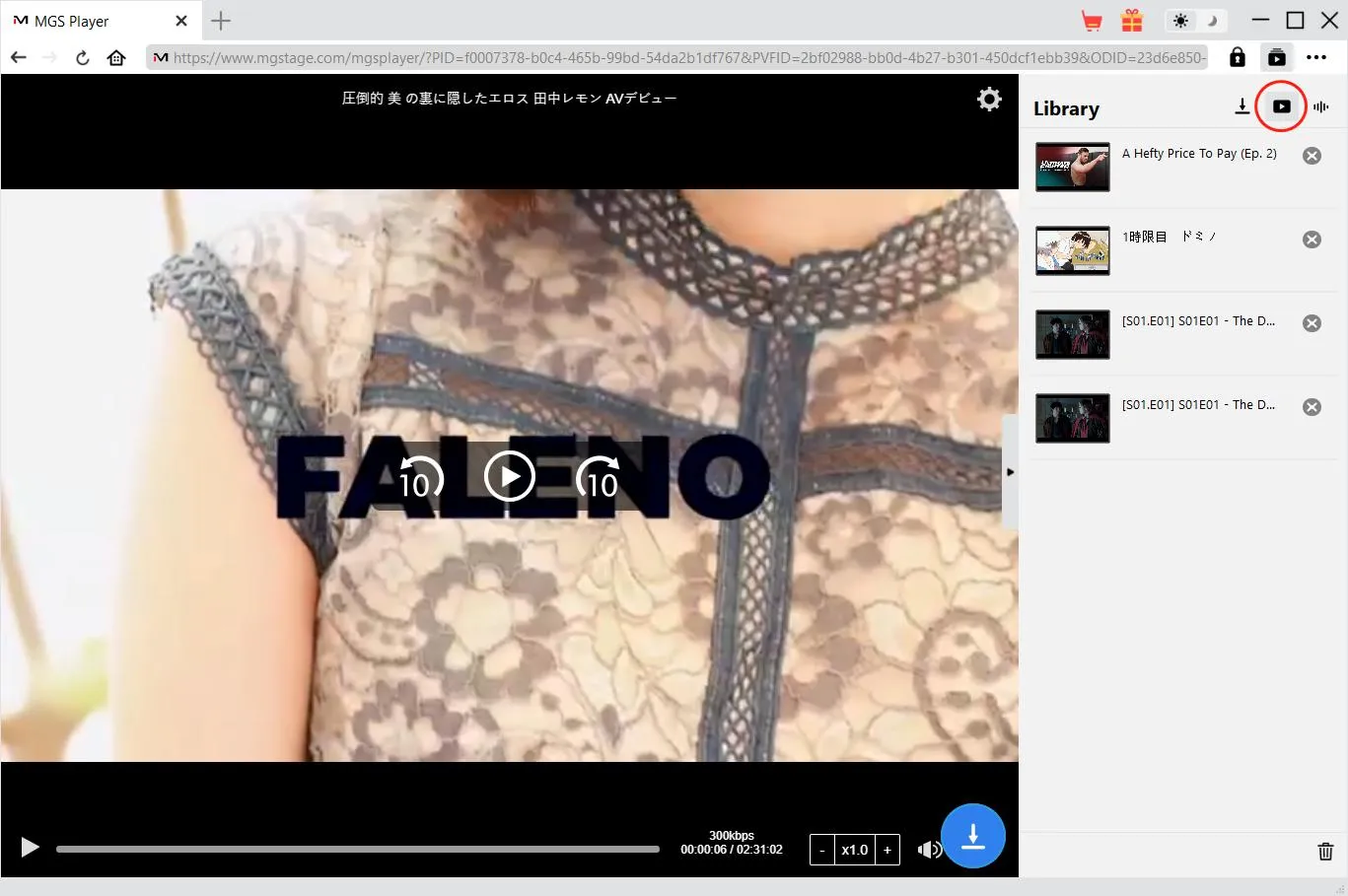Open new tab with plus button
1348x896 pixels.
[x=221, y=21]
